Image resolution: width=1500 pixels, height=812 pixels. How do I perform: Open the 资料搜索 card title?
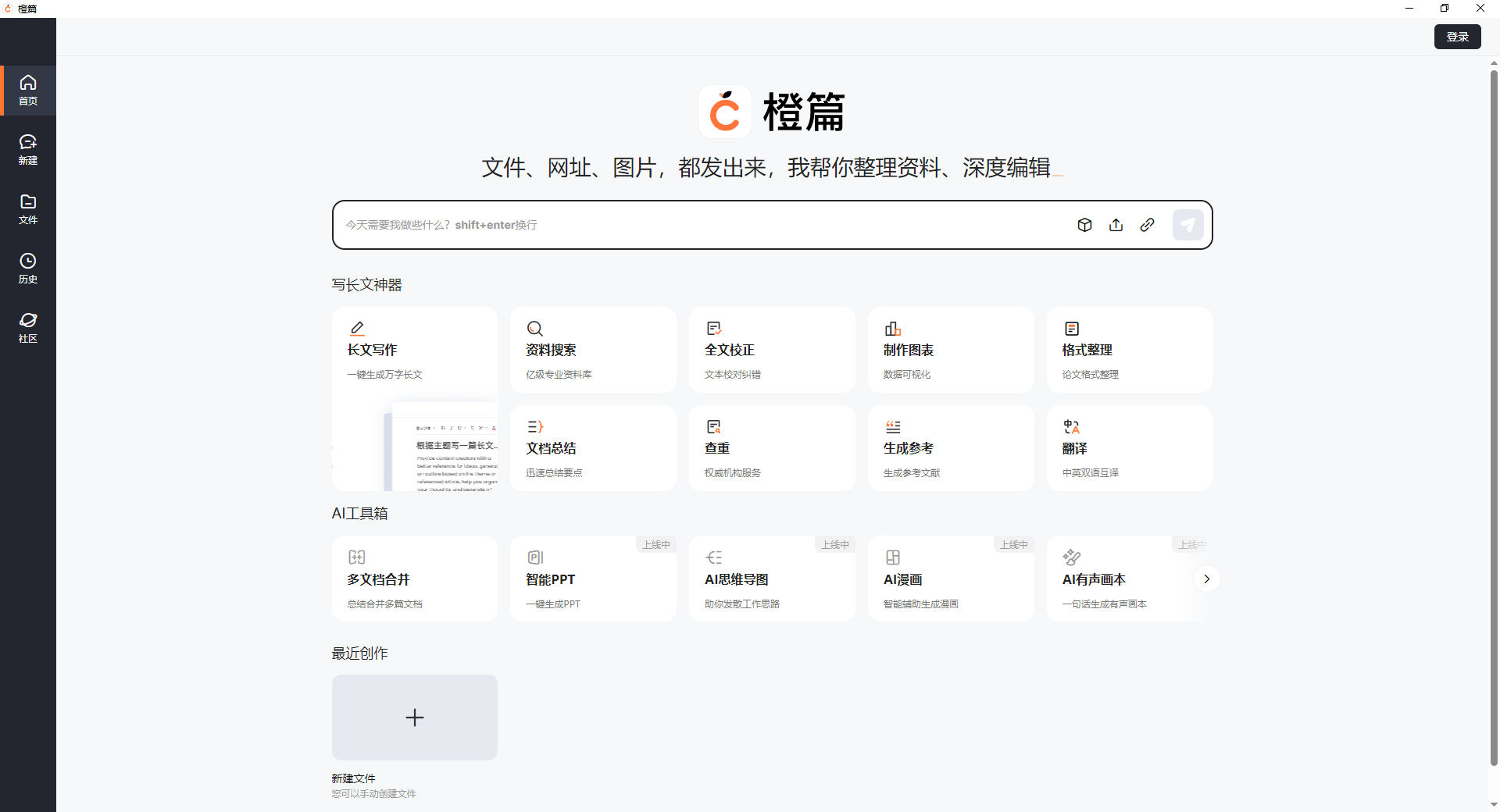pyautogui.click(x=551, y=350)
